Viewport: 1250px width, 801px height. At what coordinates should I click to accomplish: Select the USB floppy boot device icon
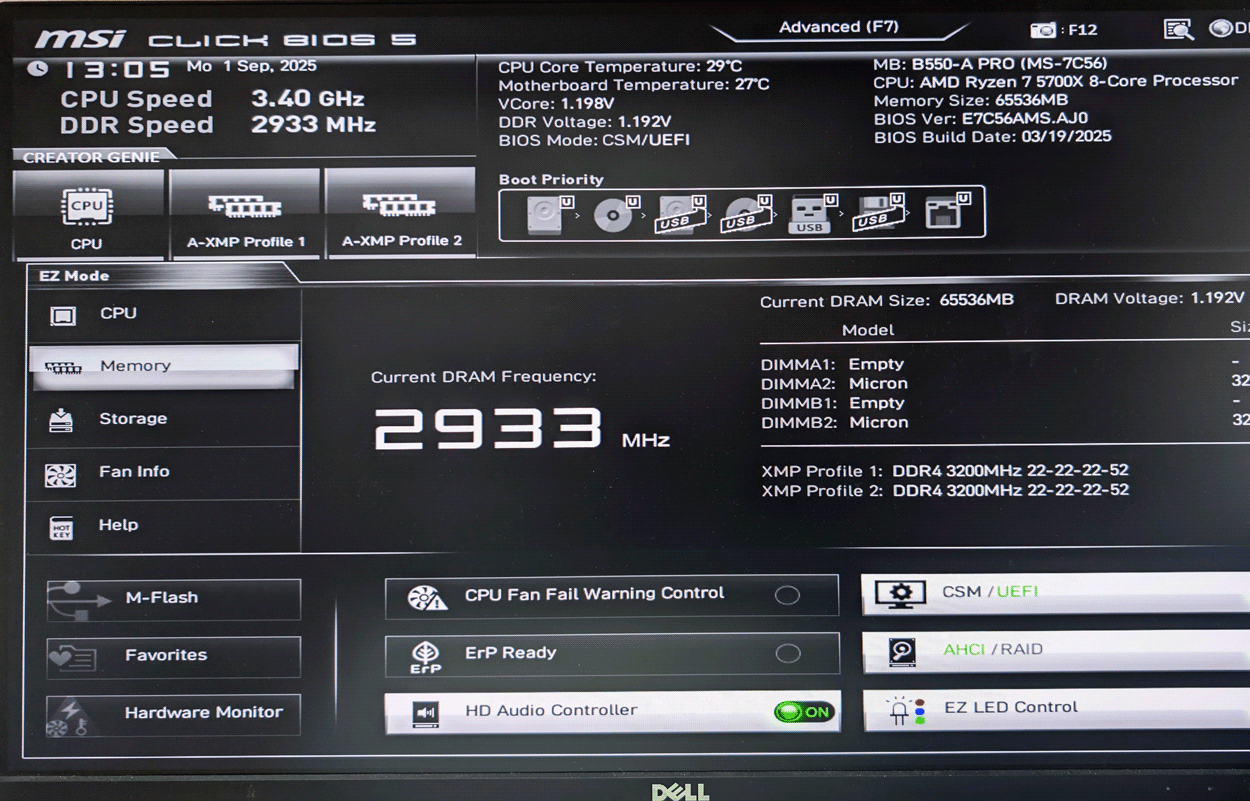[877, 213]
